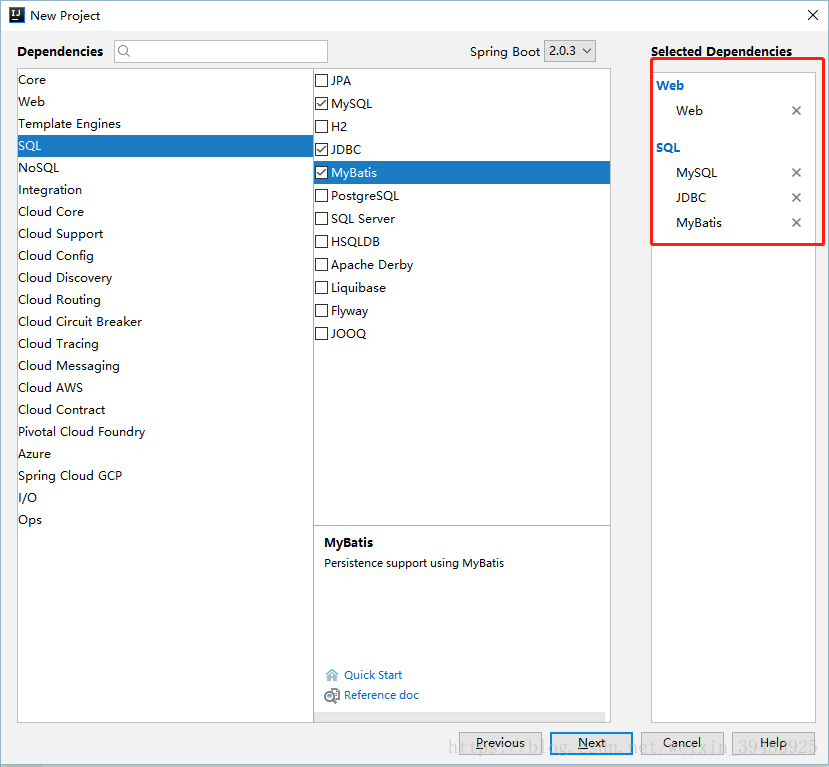Viewport: 829px width, 767px height.
Task: Select Cloud Messaging category
Action: click(x=165, y=366)
